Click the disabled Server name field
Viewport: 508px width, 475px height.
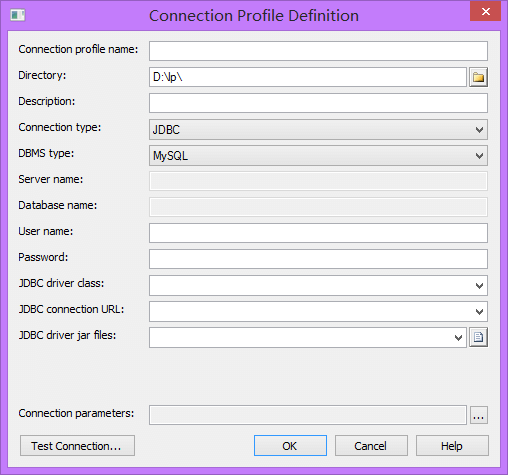318,181
